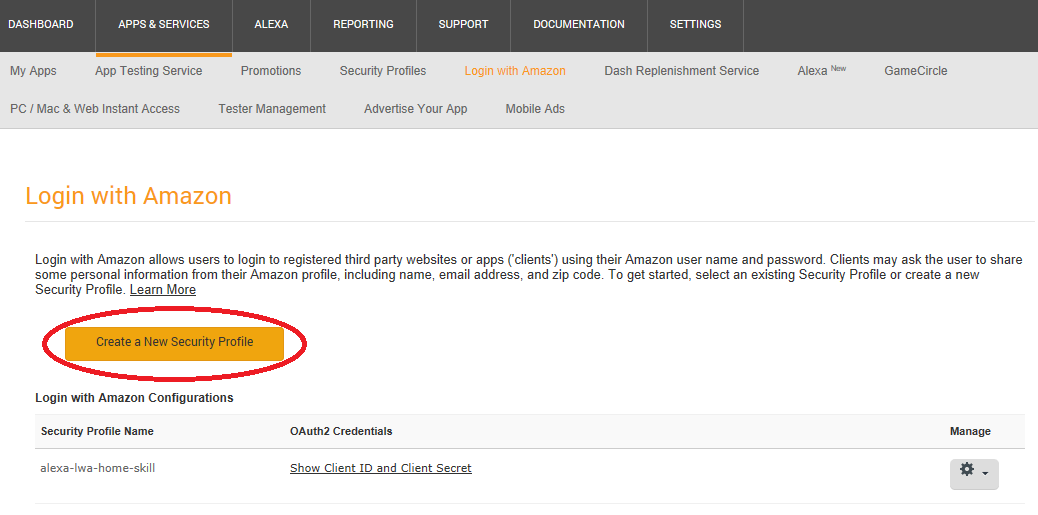Open Mobile Ads submenu item
This screenshot has height=515, width=1038.
535,109
